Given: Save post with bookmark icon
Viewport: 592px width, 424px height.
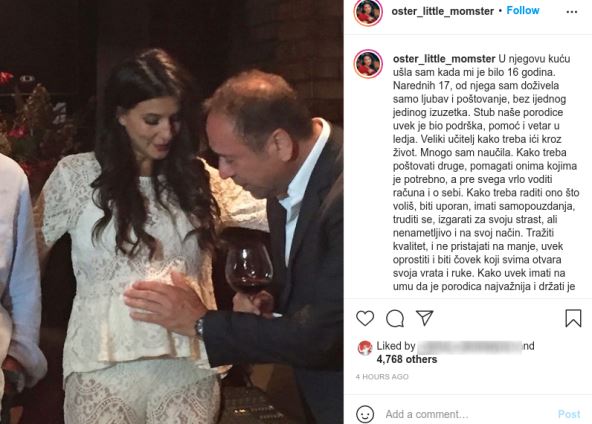Looking at the screenshot, I should [573, 318].
